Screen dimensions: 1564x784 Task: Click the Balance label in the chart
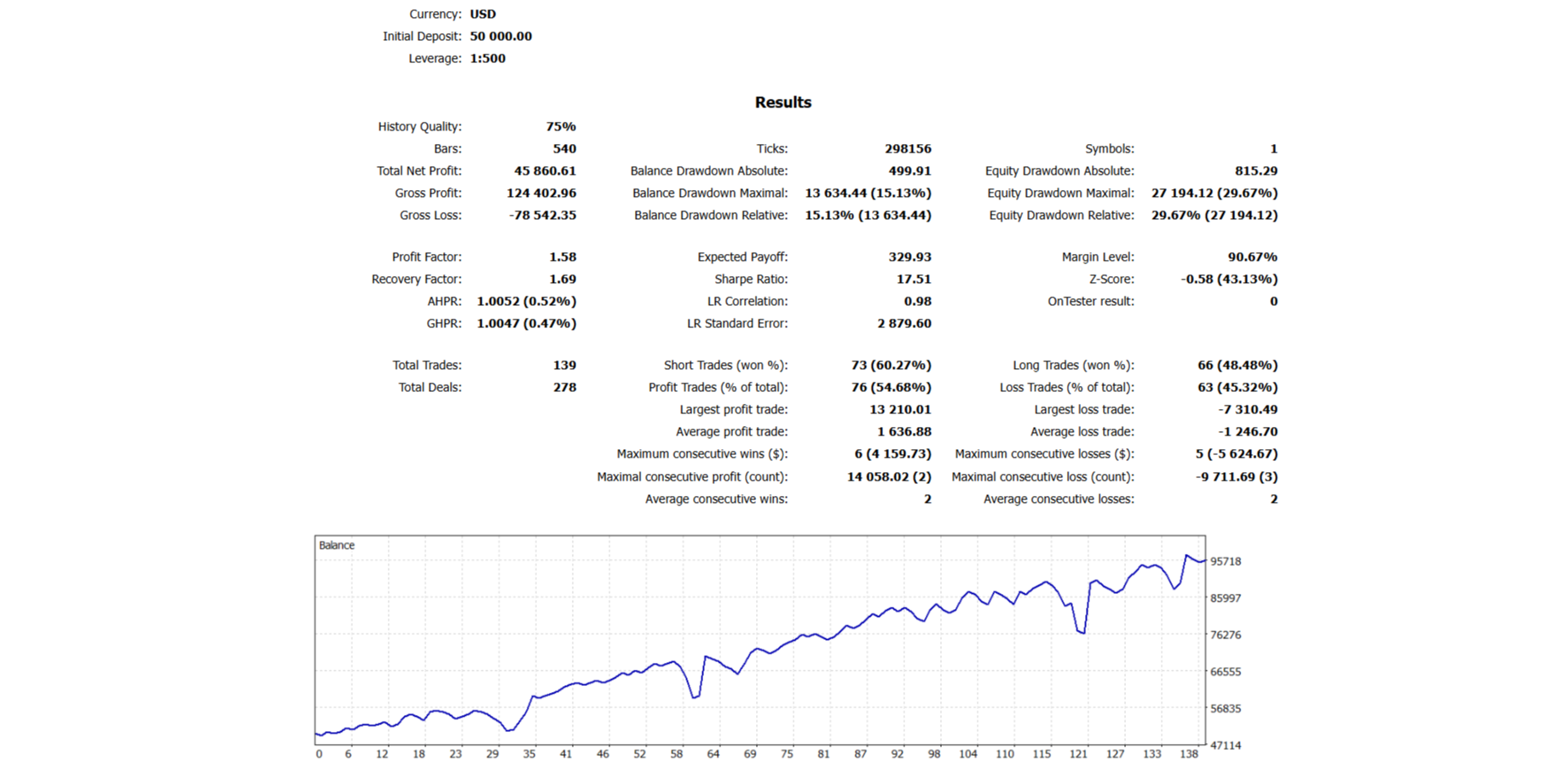(337, 545)
